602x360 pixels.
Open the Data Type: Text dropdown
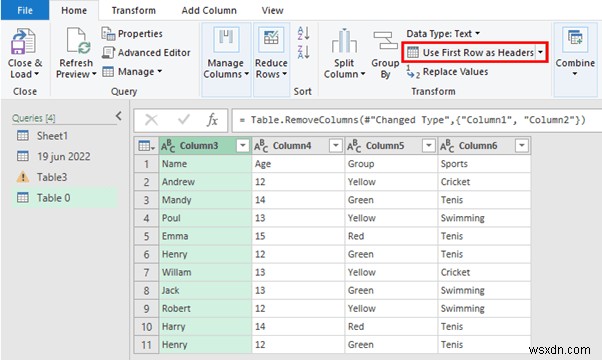click(x=443, y=34)
